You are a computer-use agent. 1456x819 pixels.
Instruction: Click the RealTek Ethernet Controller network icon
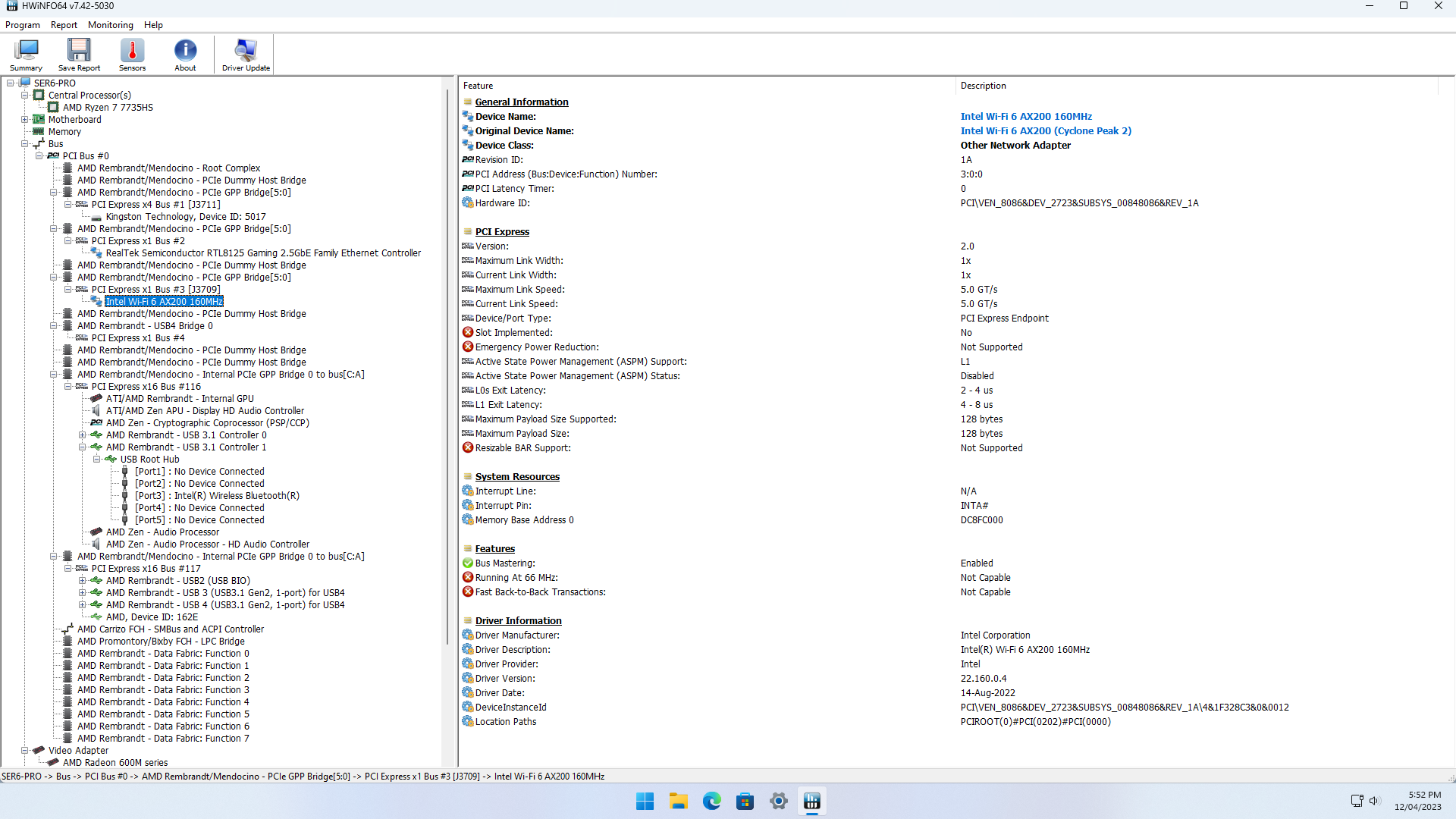96,253
